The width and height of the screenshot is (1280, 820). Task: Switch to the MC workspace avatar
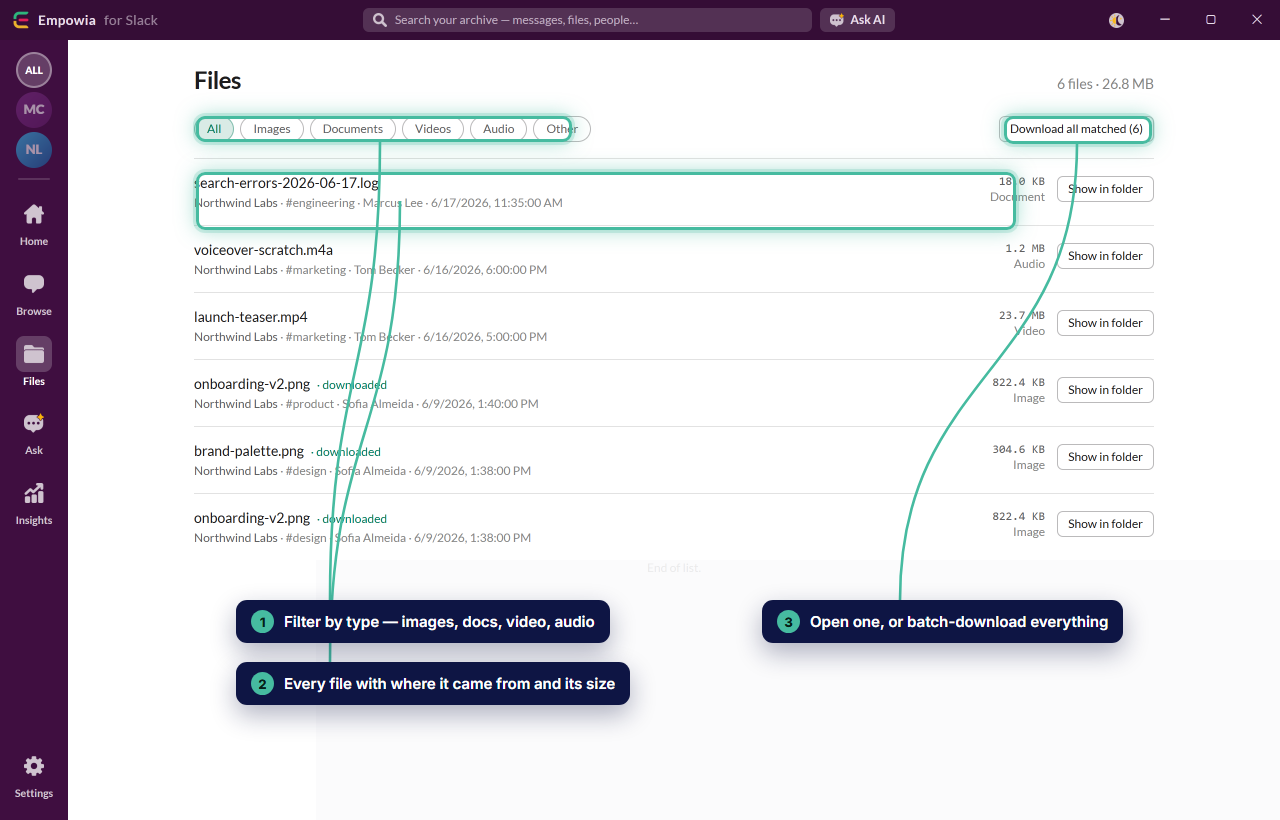coord(34,109)
